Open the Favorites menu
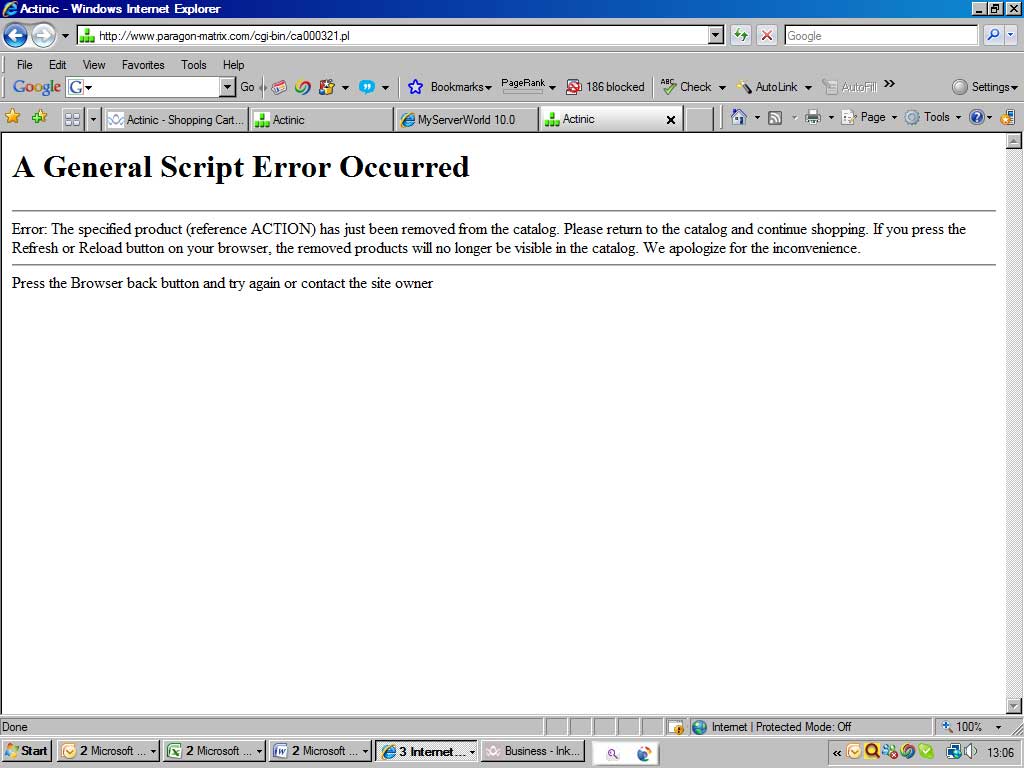 pyautogui.click(x=143, y=65)
